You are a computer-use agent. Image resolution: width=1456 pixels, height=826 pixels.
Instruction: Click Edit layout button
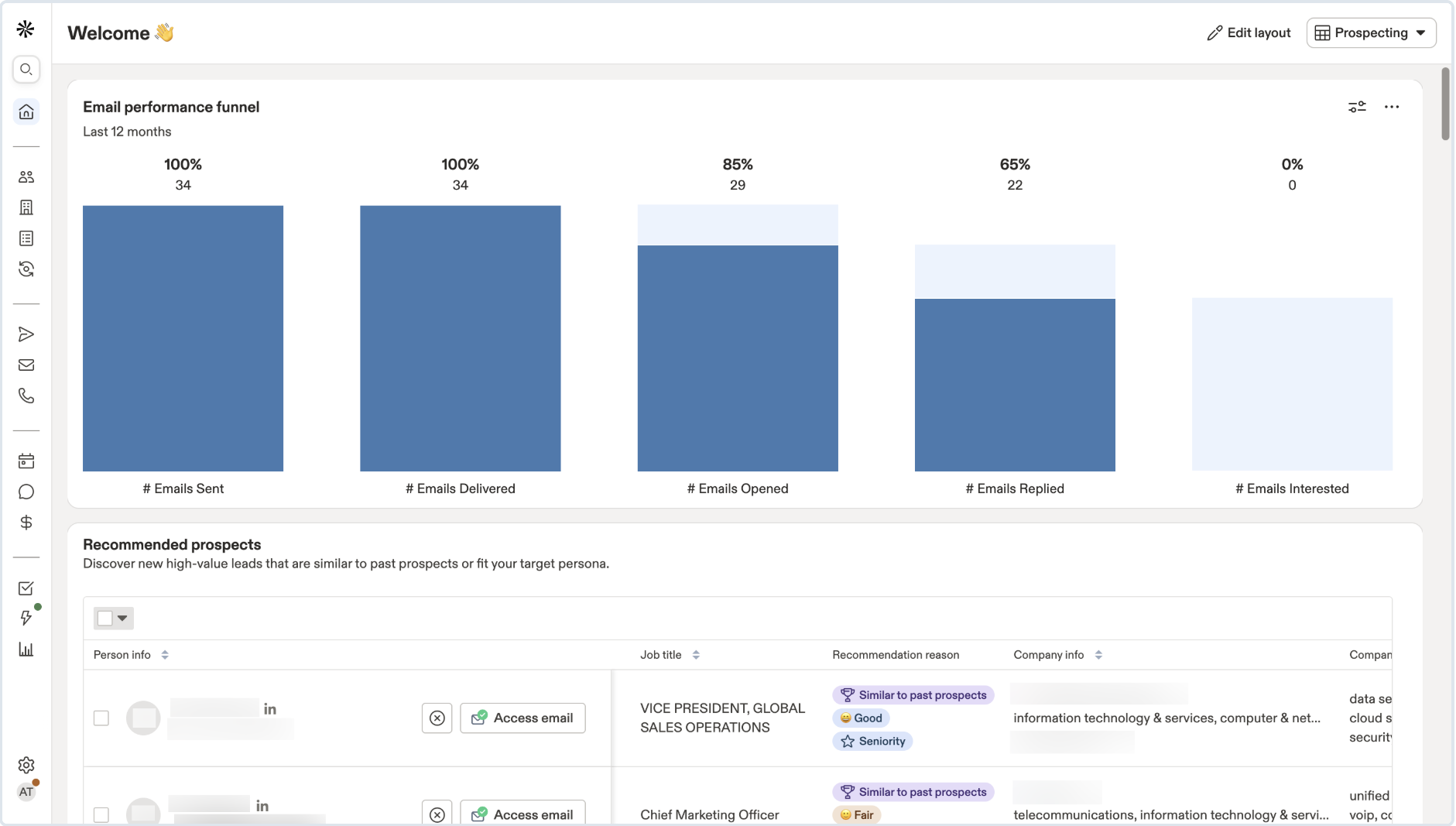tap(1249, 33)
